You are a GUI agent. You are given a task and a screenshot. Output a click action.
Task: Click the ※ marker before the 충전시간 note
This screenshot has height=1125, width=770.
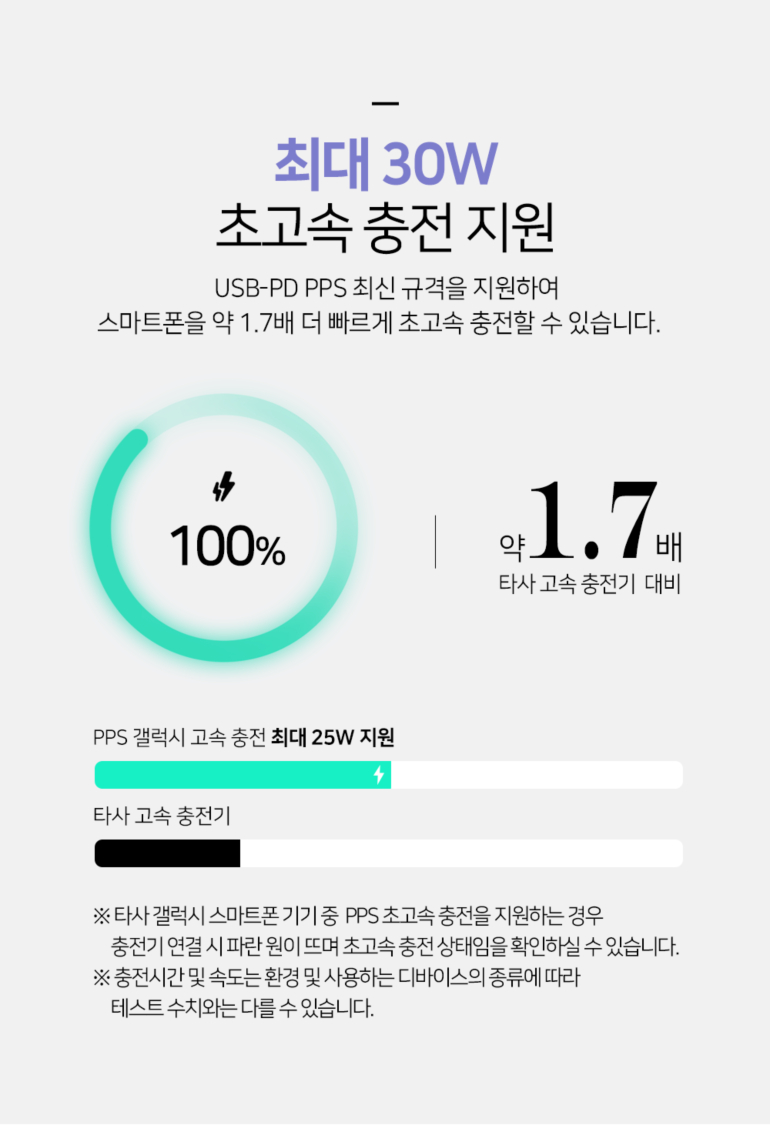[101, 977]
